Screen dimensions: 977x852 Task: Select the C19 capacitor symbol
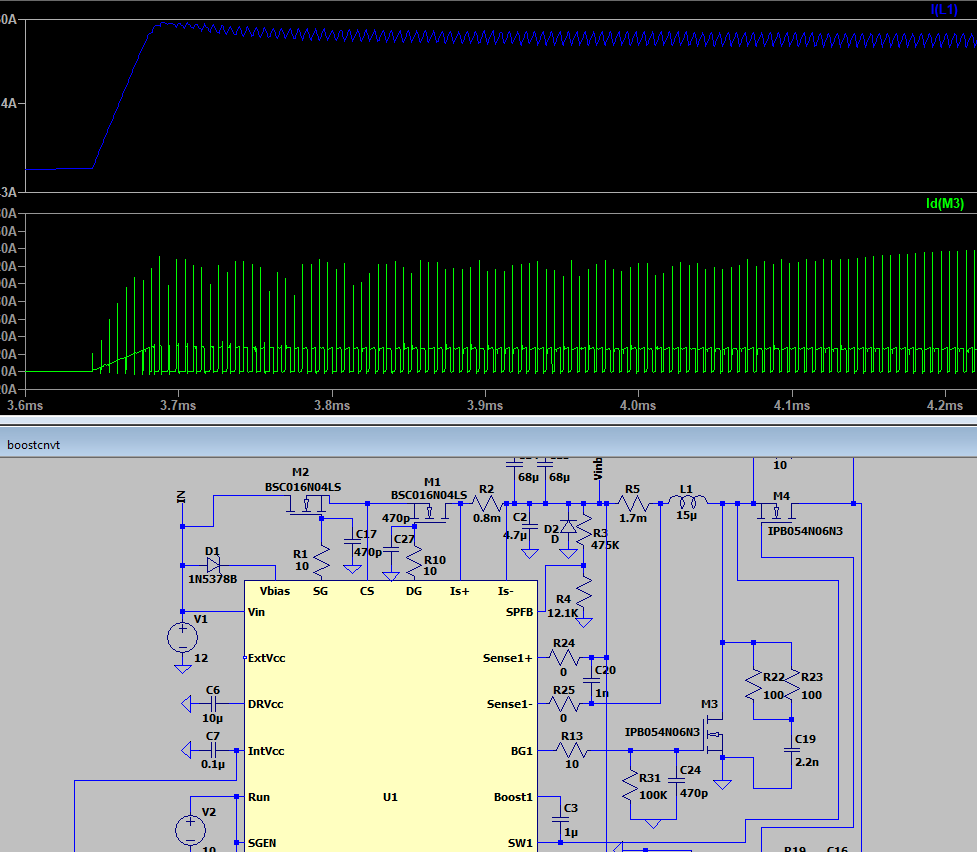pos(792,750)
